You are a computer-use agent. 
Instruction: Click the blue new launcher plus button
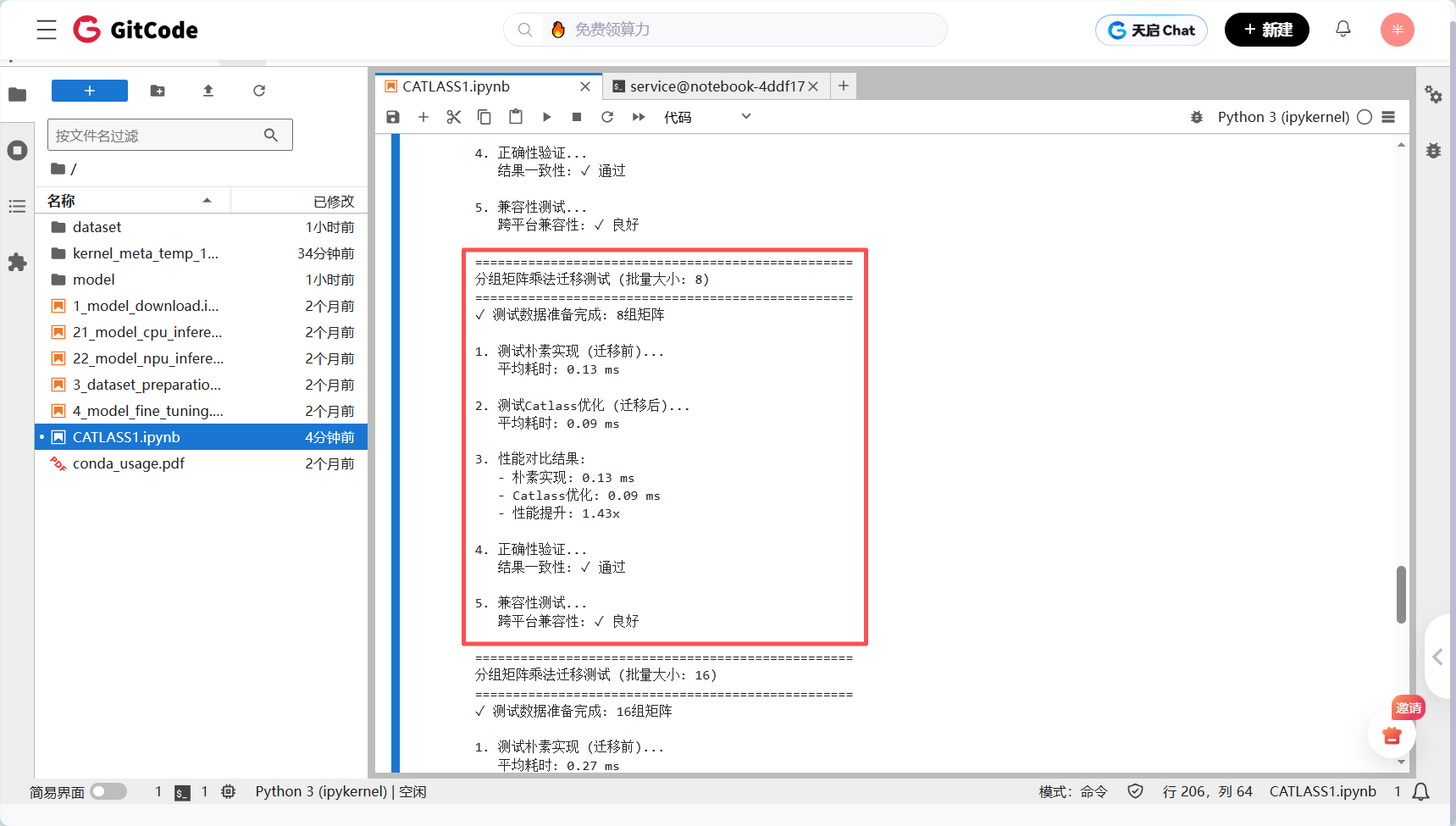(90, 91)
